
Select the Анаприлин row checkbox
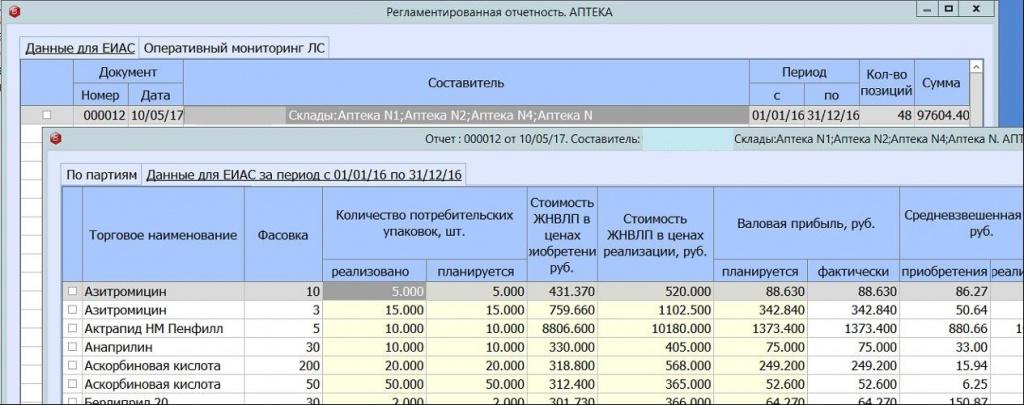tap(71, 346)
